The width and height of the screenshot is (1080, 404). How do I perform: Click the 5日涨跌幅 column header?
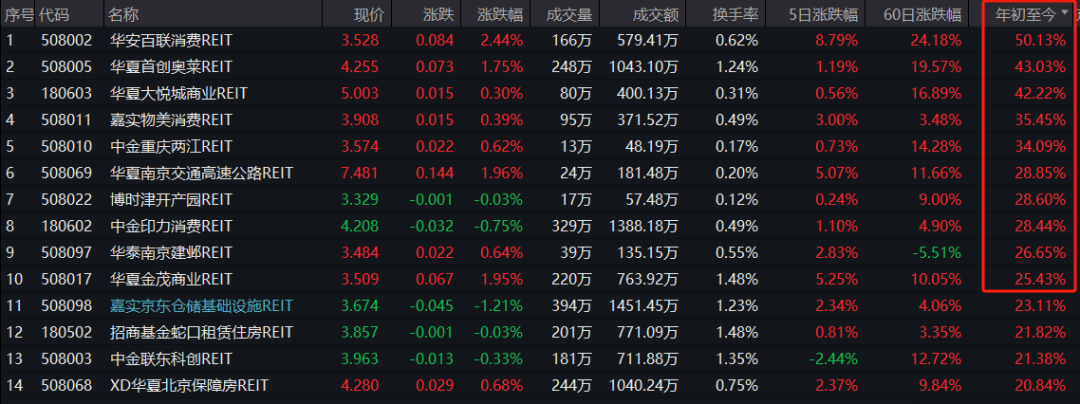pyautogui.click(x=822, y=15)
